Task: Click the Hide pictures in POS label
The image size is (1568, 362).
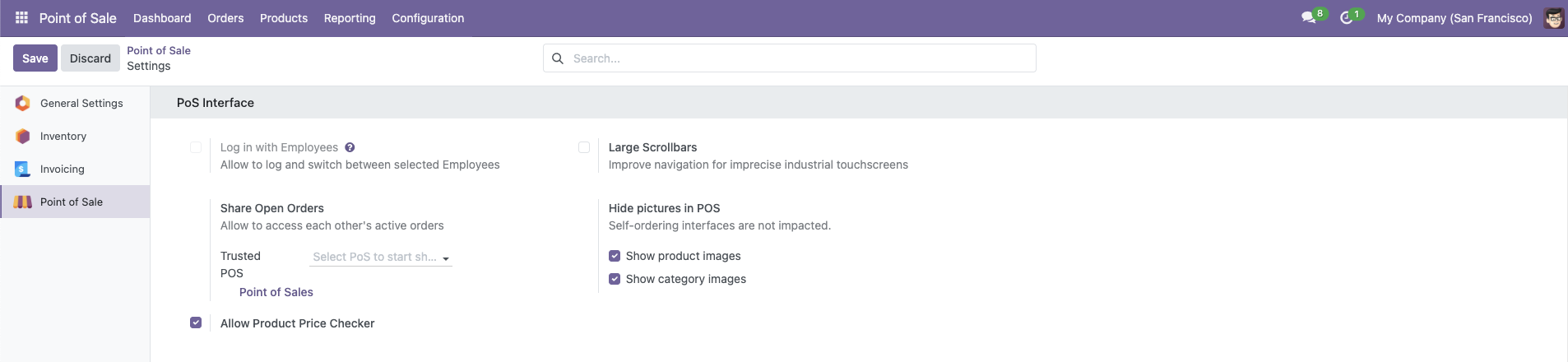Action: click(665, 208)
